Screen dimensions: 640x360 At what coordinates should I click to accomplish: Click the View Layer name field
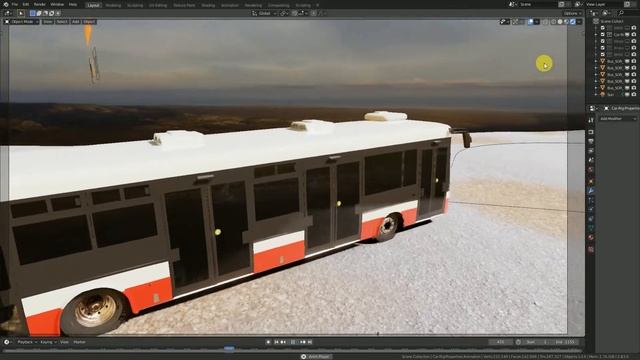[x=604, y=4]
